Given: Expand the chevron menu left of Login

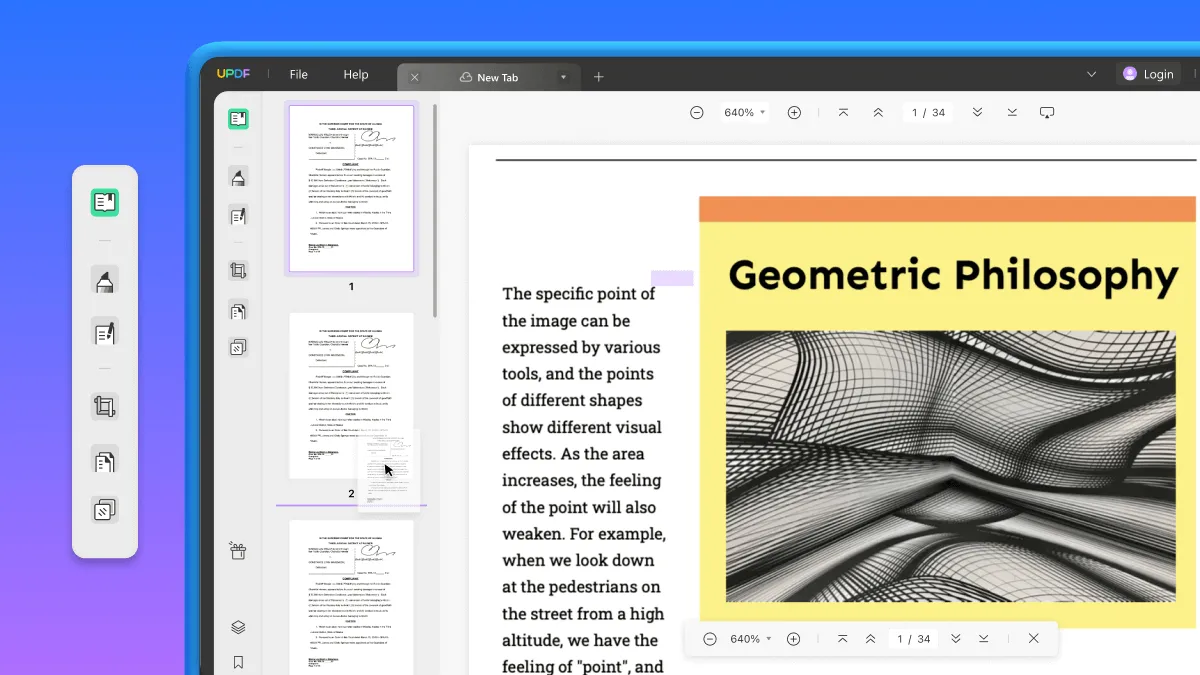Looking at the screenshot, I should 1091,74.
